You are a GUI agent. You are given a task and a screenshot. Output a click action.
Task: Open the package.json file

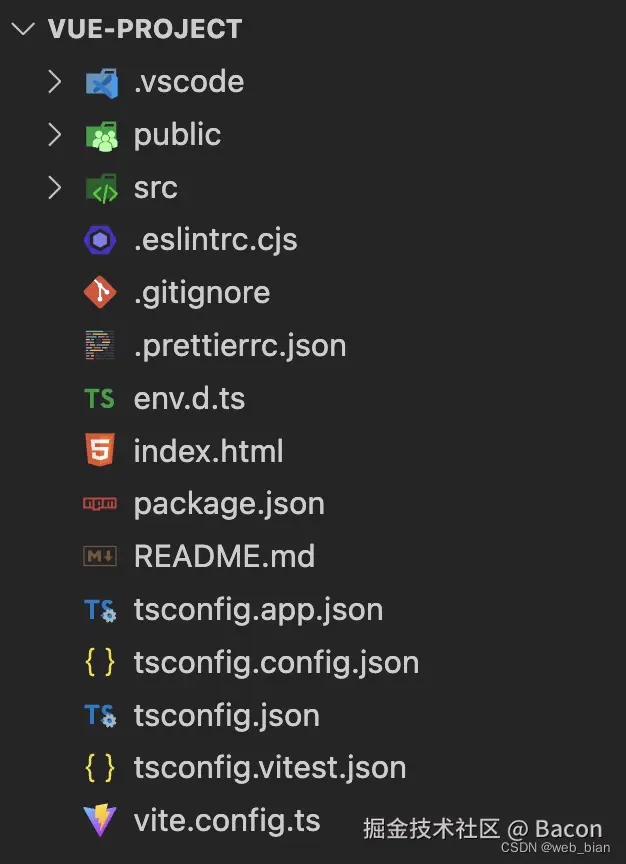(229, 504)
